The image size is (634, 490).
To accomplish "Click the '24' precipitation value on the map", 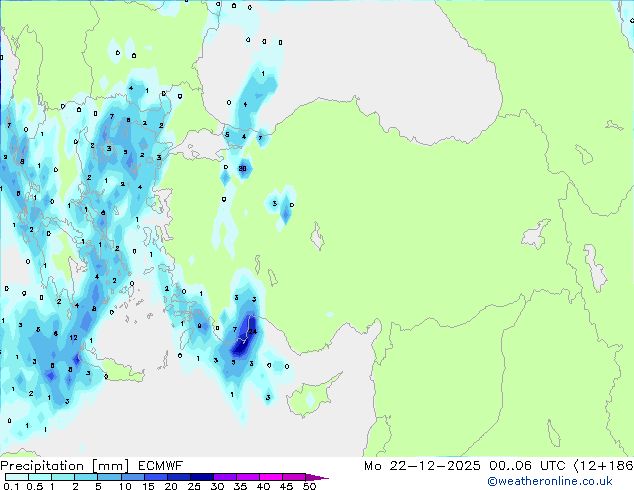I will point(253,332).
